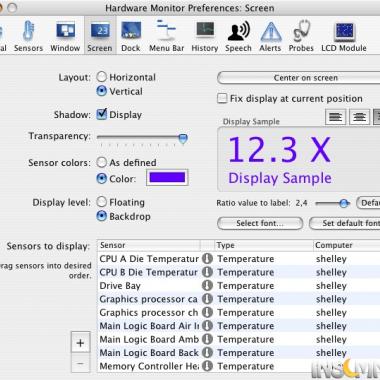Click info icon for CPU B Die Temperature
This screenshot has width=380, height=380.
[207, 272]
